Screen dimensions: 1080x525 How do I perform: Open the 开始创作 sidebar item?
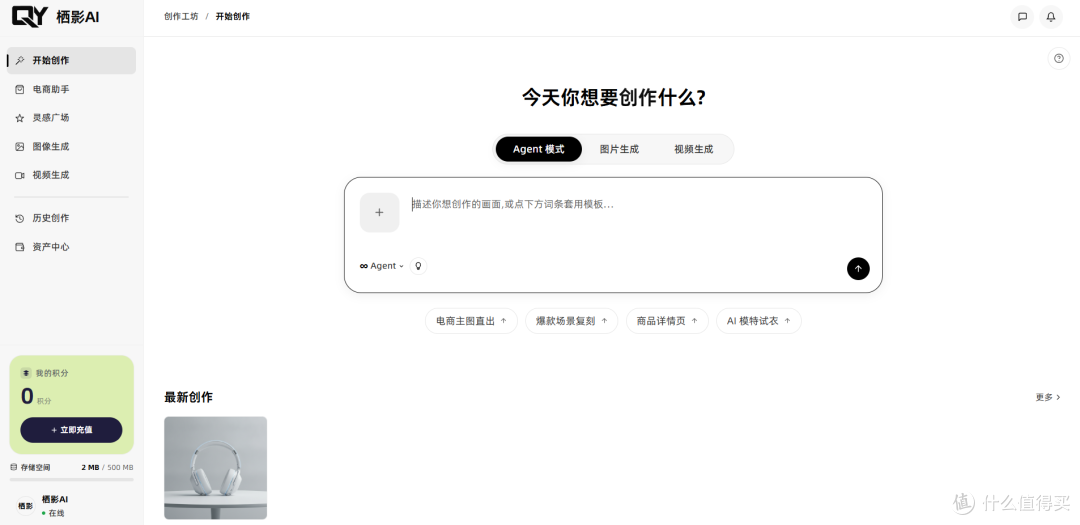point(72,61)
